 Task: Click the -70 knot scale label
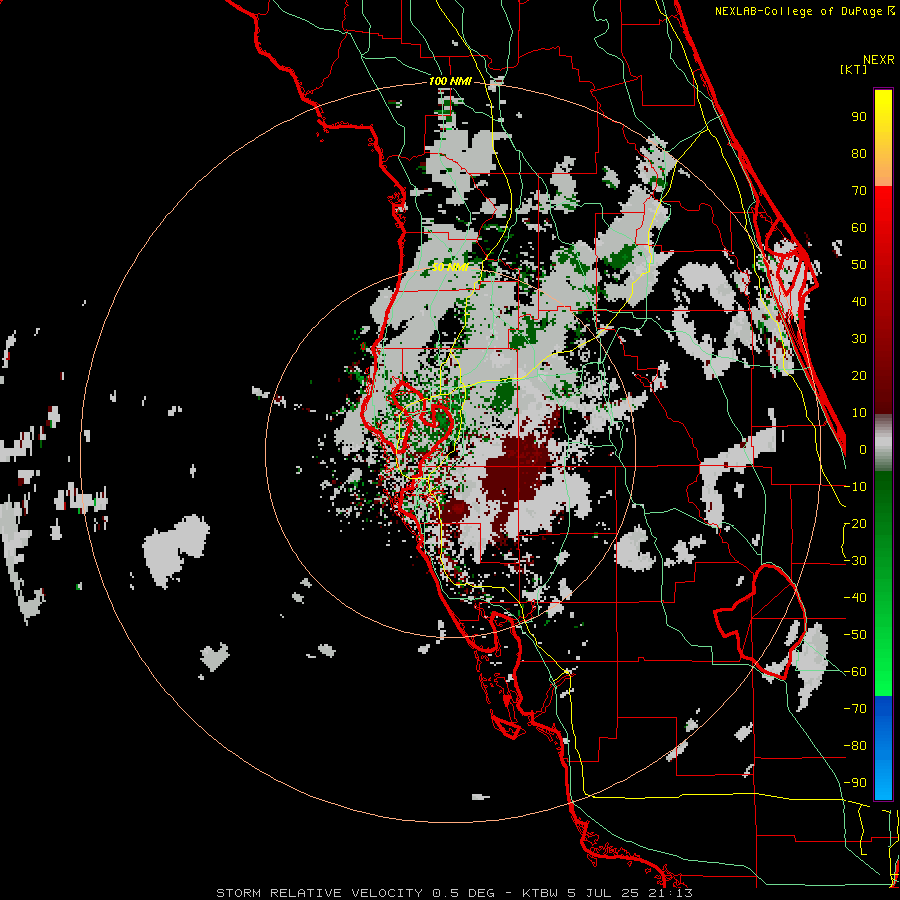855,708
